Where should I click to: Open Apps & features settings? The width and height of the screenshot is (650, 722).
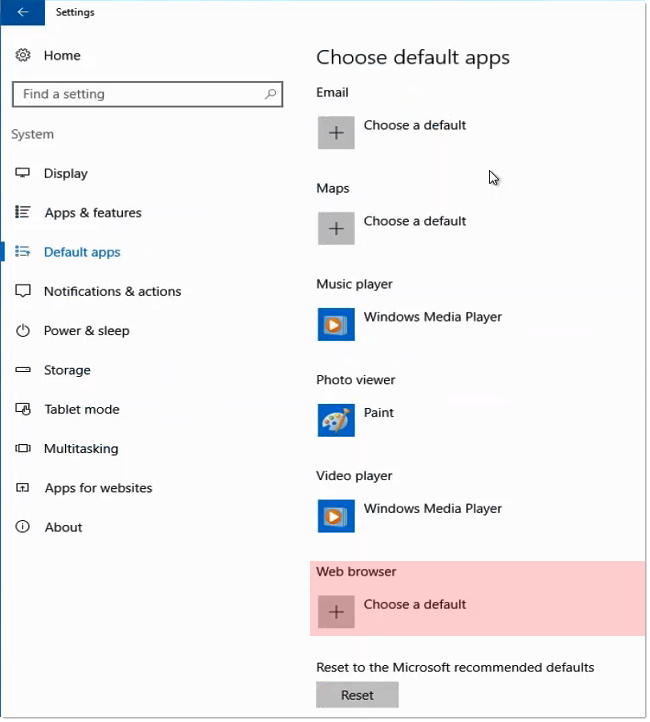pyautogui.click(x=93, y=213)
